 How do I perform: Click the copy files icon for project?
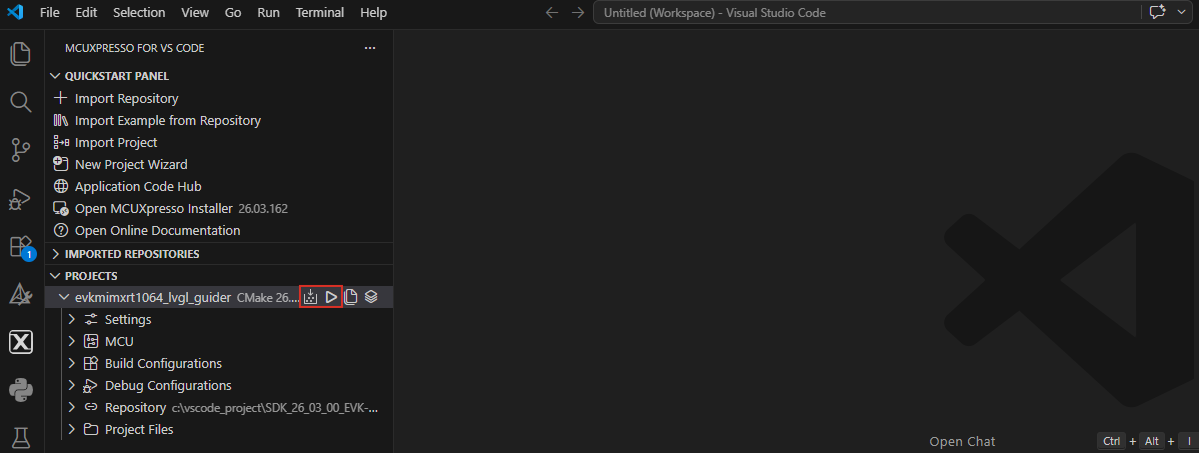click(x=351, y=297)
